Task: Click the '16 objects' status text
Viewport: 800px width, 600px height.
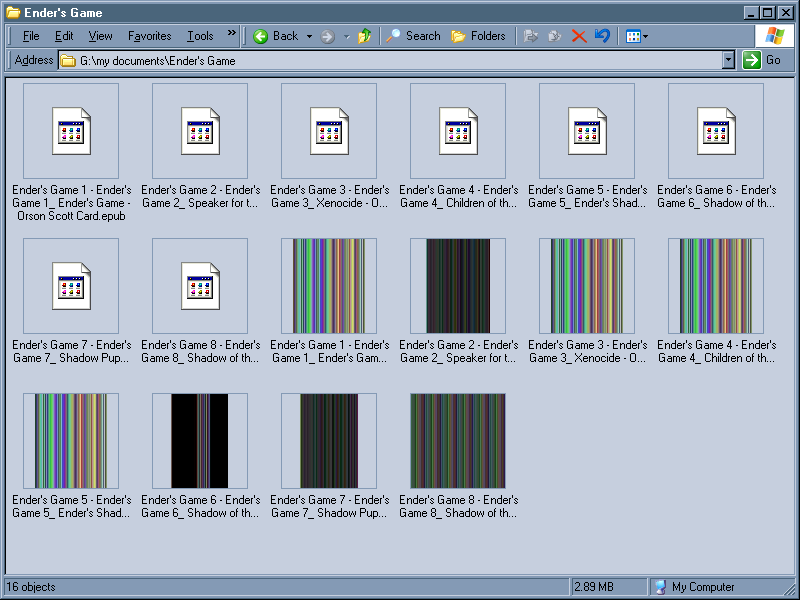Action: [x=31, y=587]
